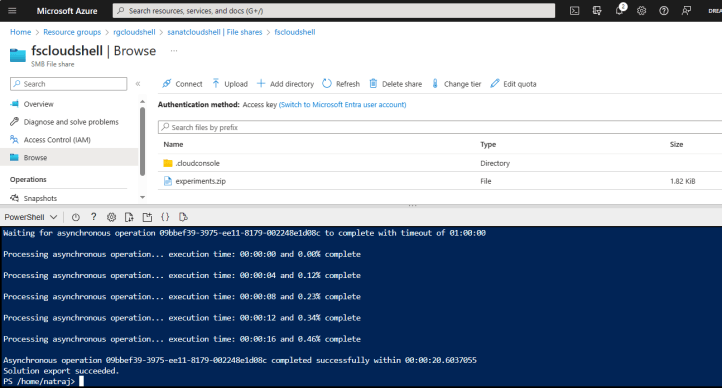The width and height of the screenshot is (722, 388).
Task: Go to Resource groups breadcrumb
Action: 72,32
